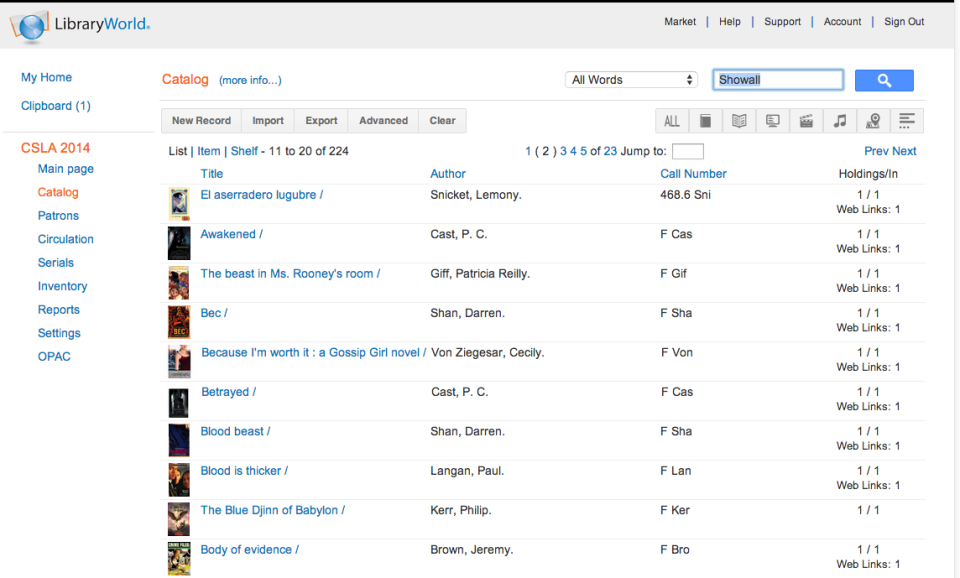Open the Reports page
960x578 pixels.
pyautogui.click(x=58, y=310)
